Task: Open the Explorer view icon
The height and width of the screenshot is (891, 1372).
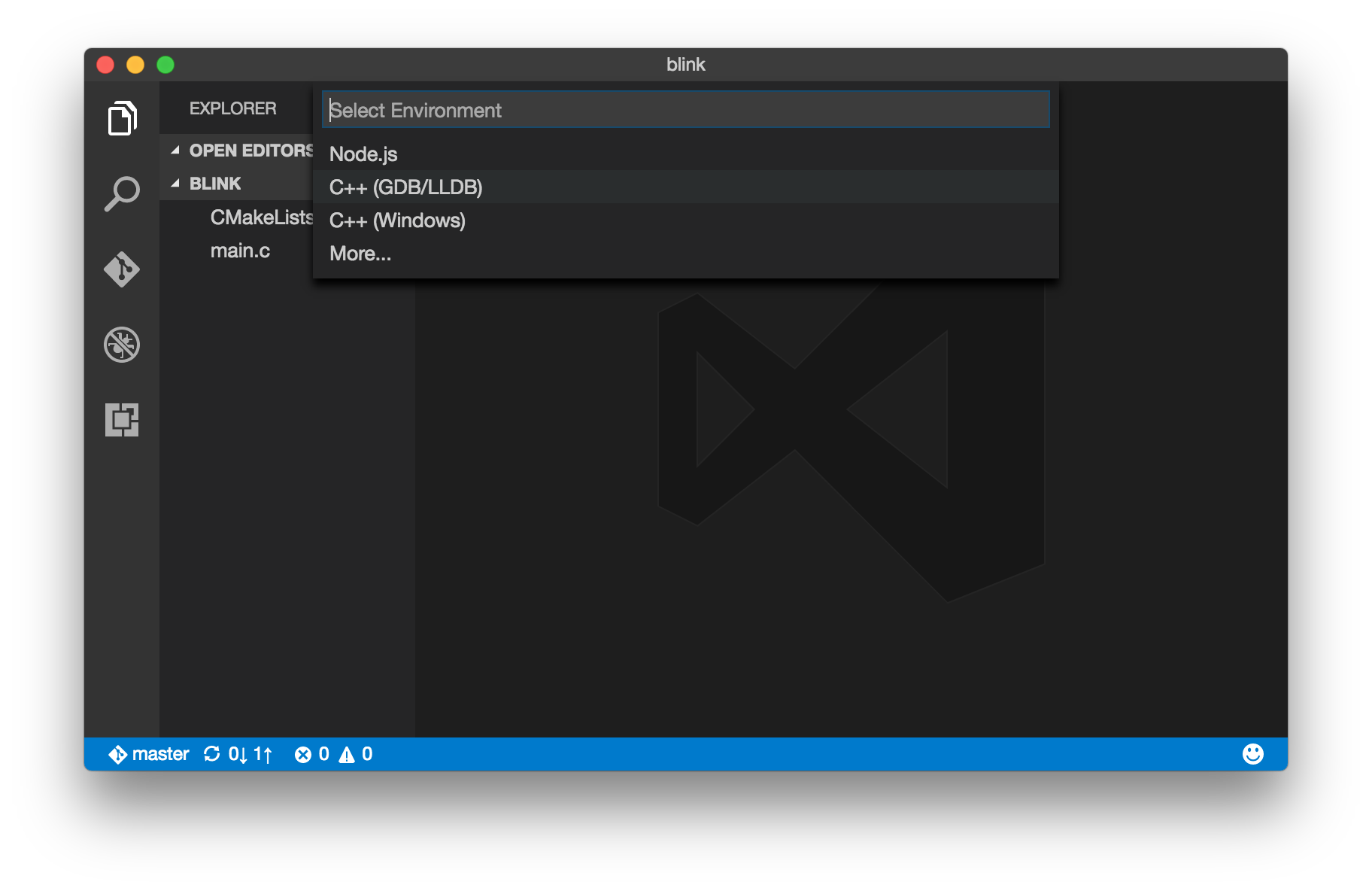Action: (x=122, y=118)
